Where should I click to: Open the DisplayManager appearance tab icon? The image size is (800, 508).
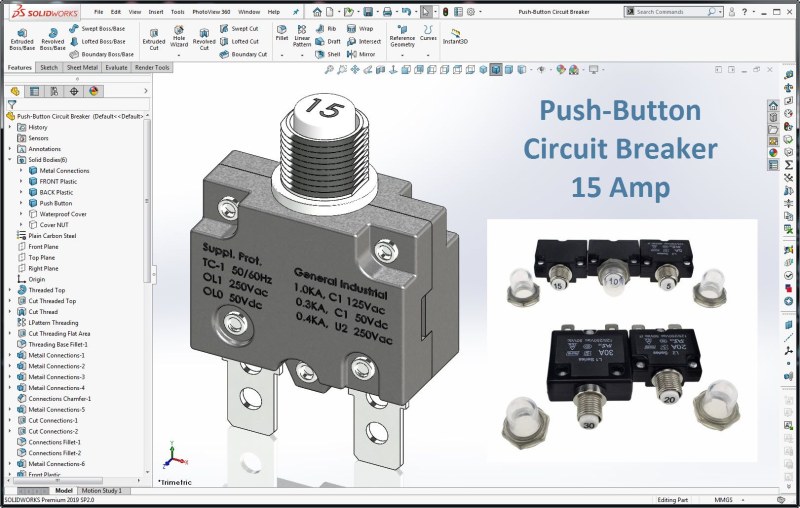click(x=94, y=90)
